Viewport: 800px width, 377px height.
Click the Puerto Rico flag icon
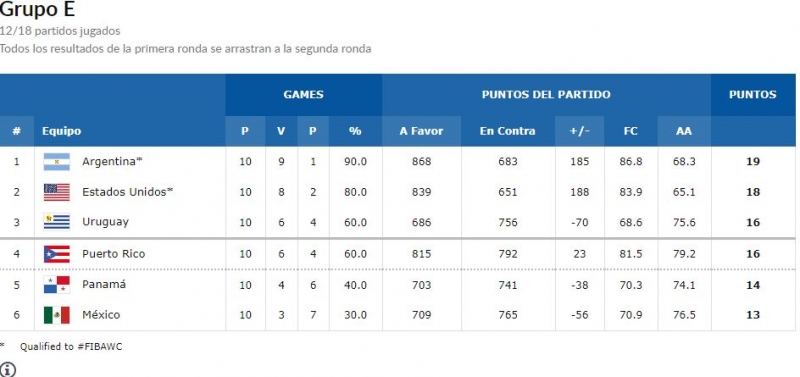coord(57,254)
